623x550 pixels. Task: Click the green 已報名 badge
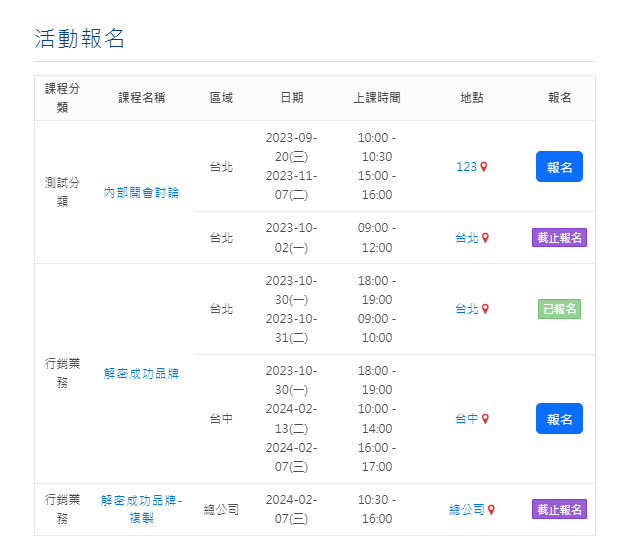pos(559,309)
